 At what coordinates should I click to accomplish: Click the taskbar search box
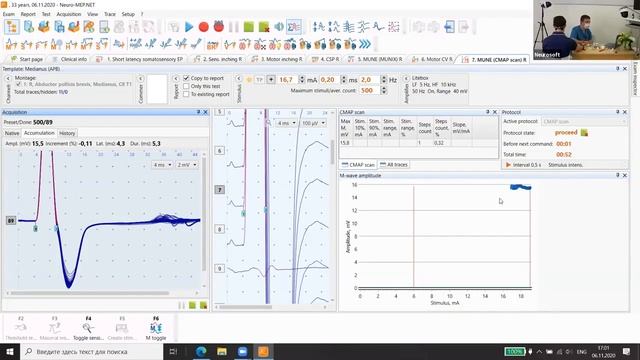tap(91, 351)
